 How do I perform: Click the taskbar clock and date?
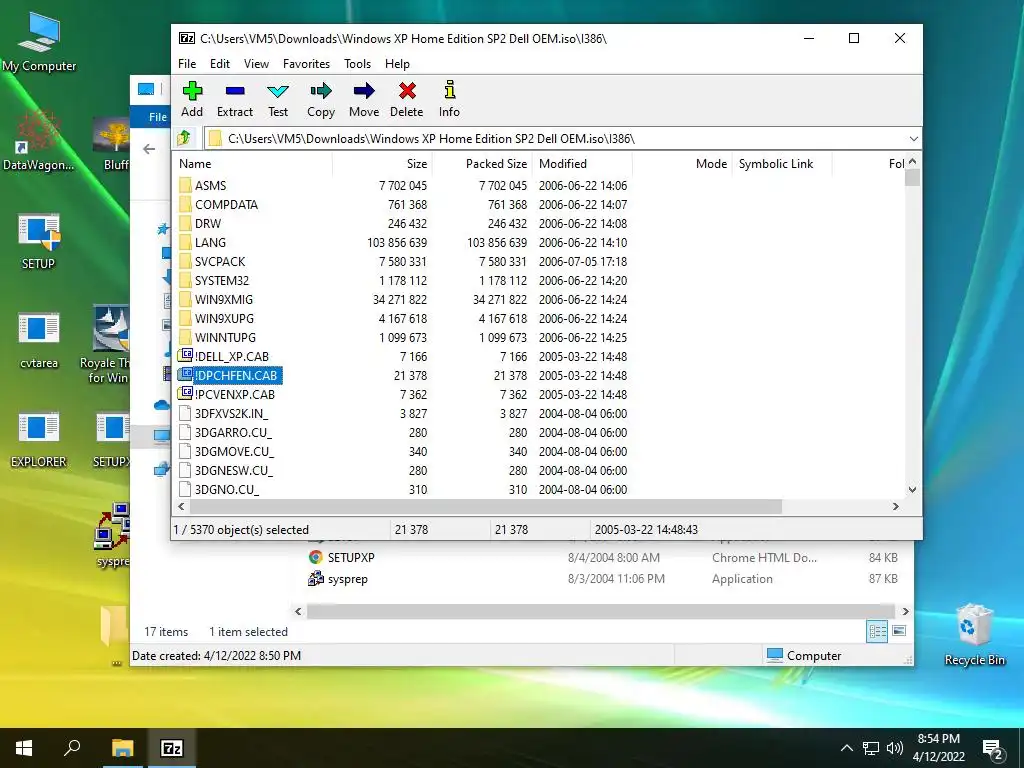938,748
